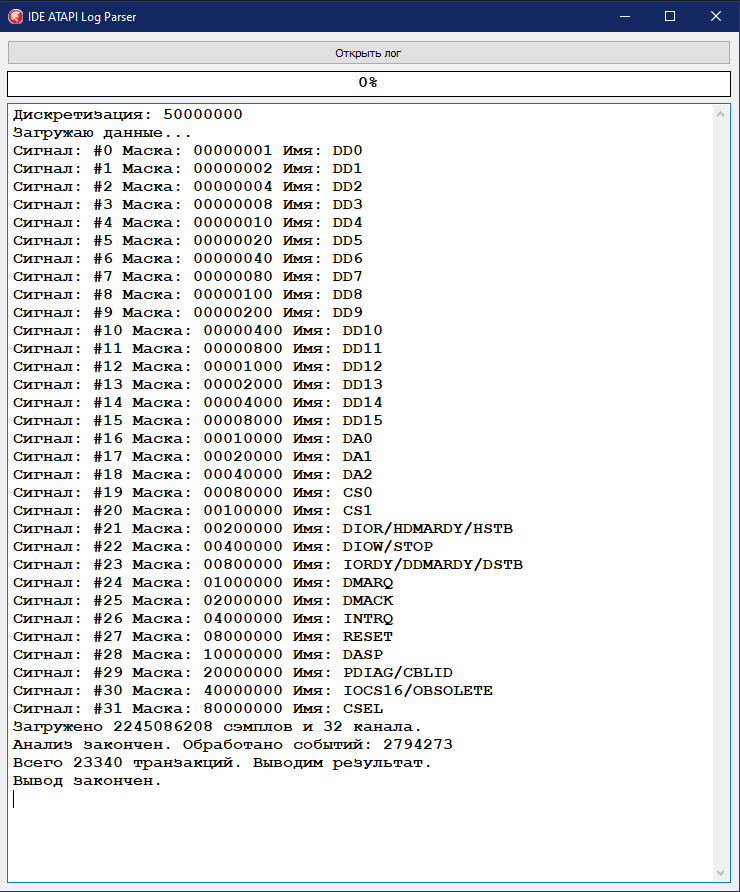The image size is (740, 892).
Task: Click the line 'Всего 23340 транзакций'
Action: (222, 763)
